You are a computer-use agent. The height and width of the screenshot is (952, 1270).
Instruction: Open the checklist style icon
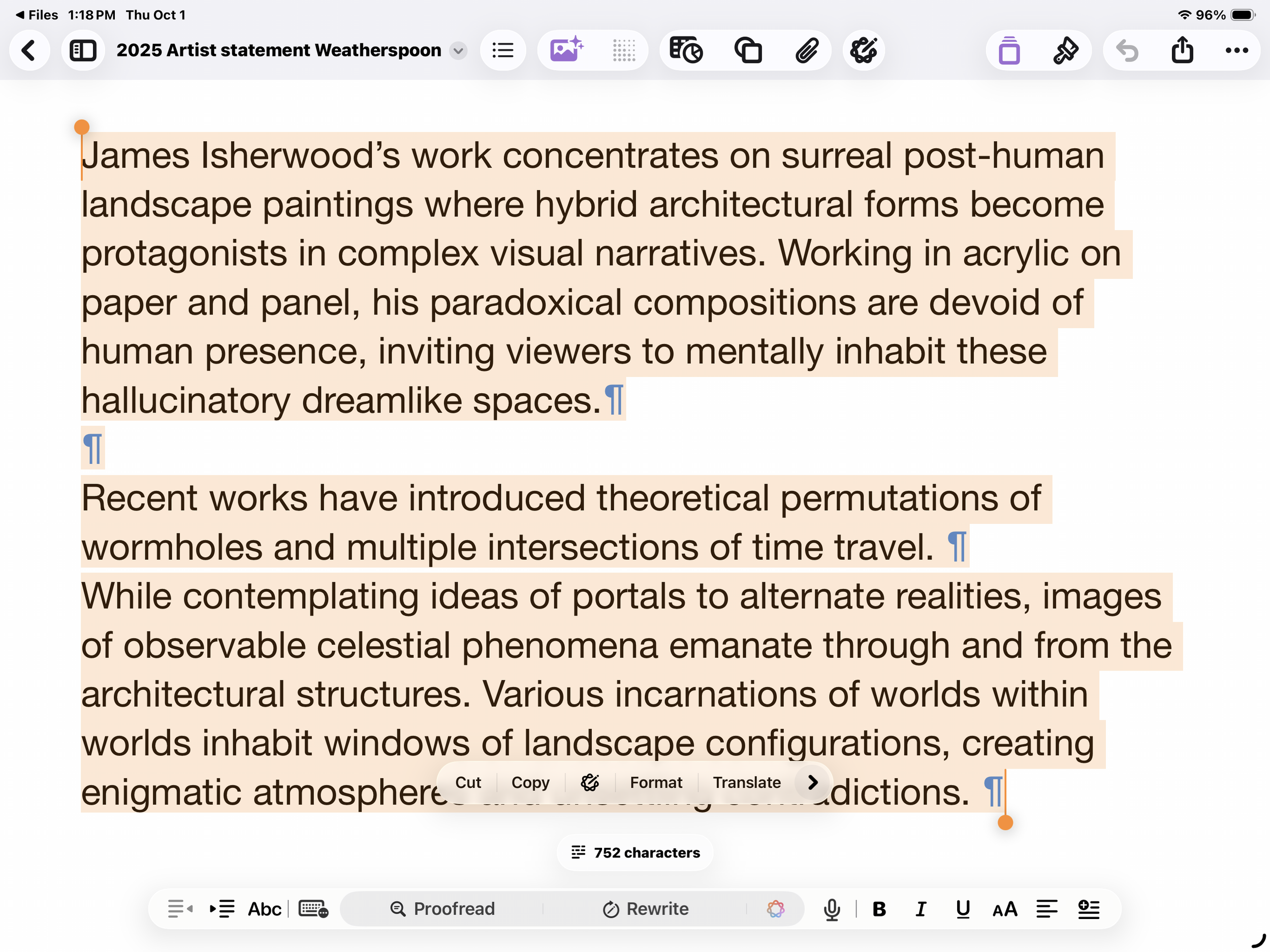1089,908
